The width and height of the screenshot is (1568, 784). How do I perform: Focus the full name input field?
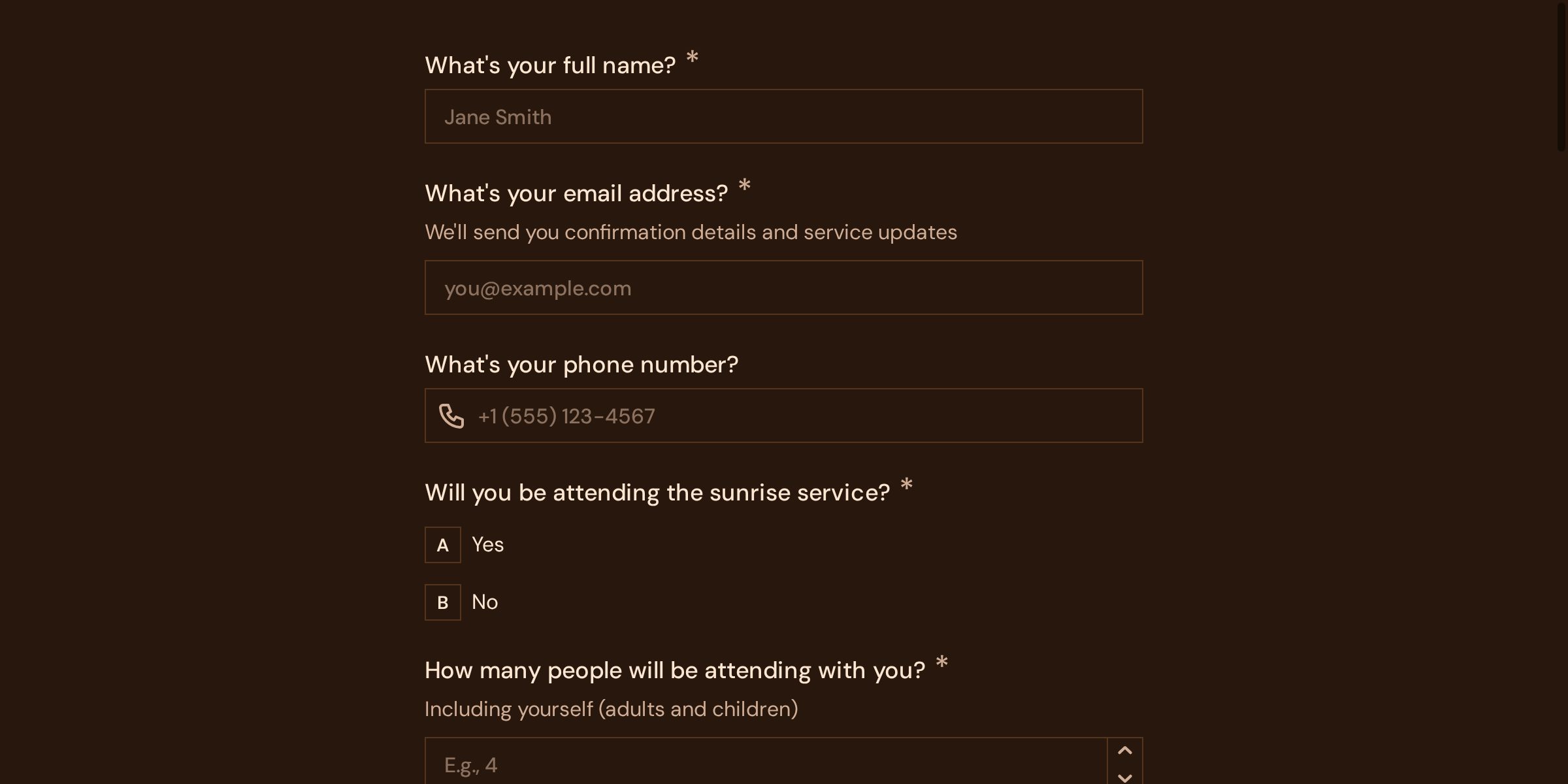click(x=784, y=116)
